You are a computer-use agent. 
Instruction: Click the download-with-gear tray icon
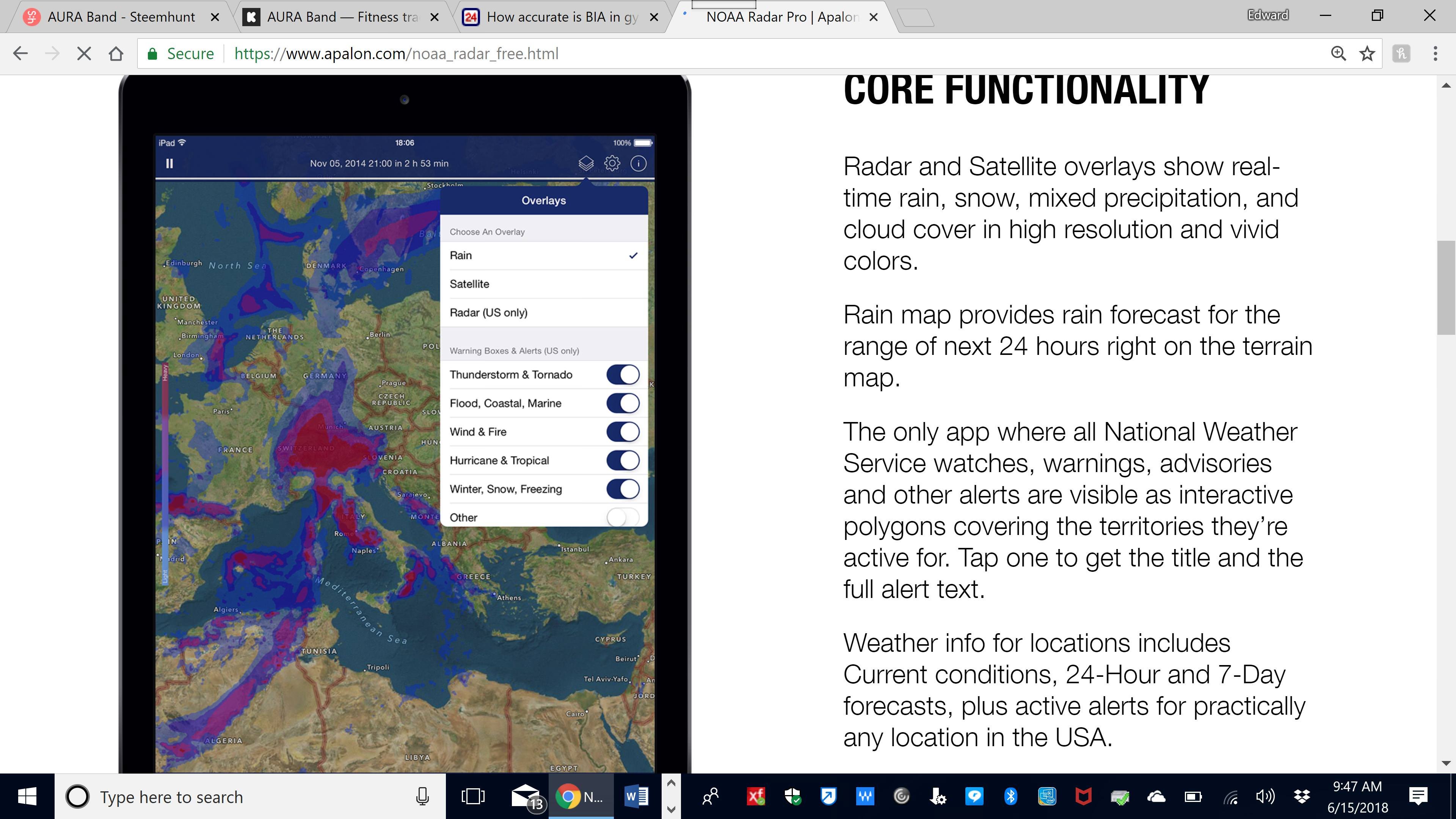click(938, 797)
